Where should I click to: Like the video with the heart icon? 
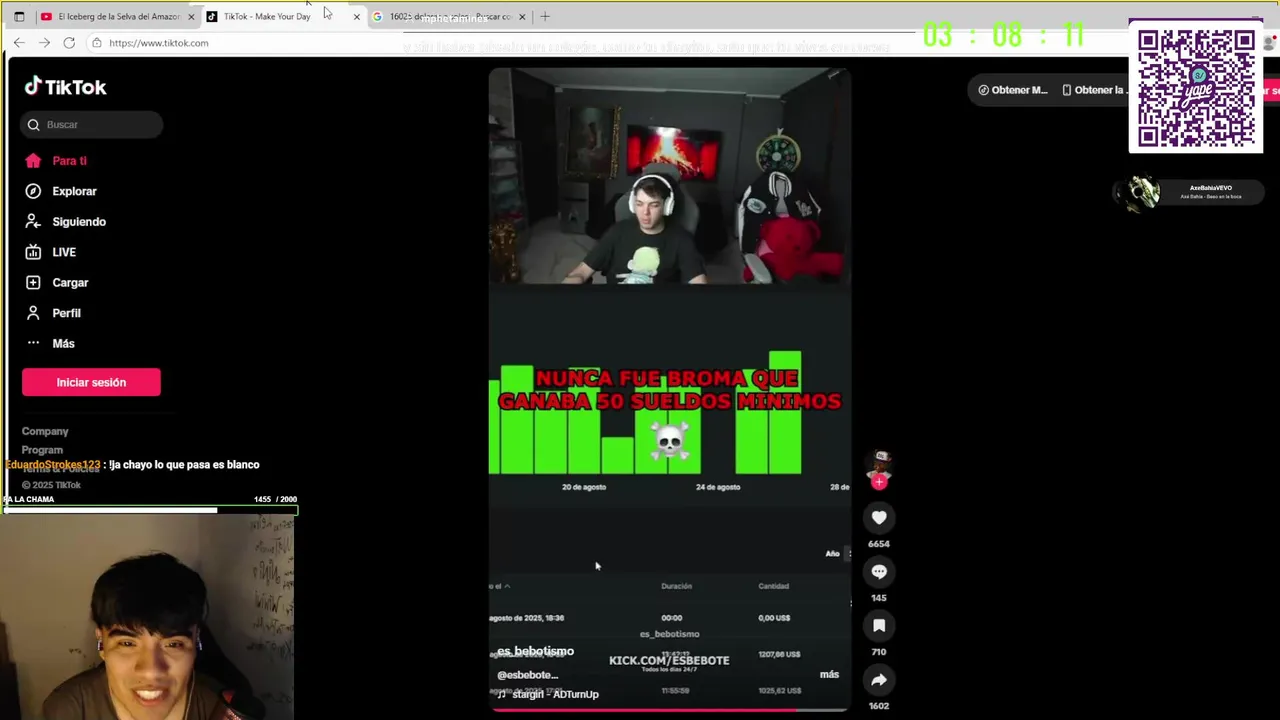click(x=879, y=517)
